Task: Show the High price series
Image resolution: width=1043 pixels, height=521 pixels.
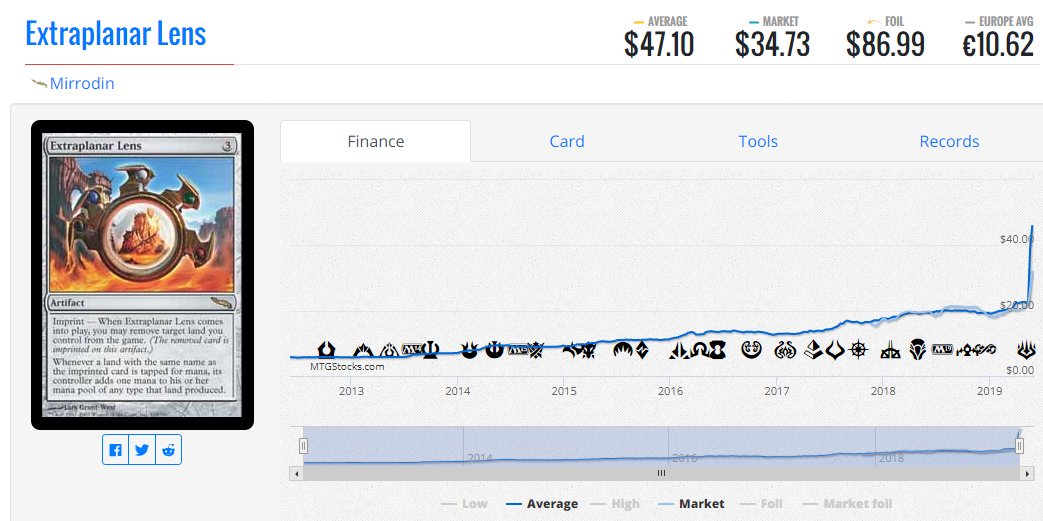Action: 615,504
